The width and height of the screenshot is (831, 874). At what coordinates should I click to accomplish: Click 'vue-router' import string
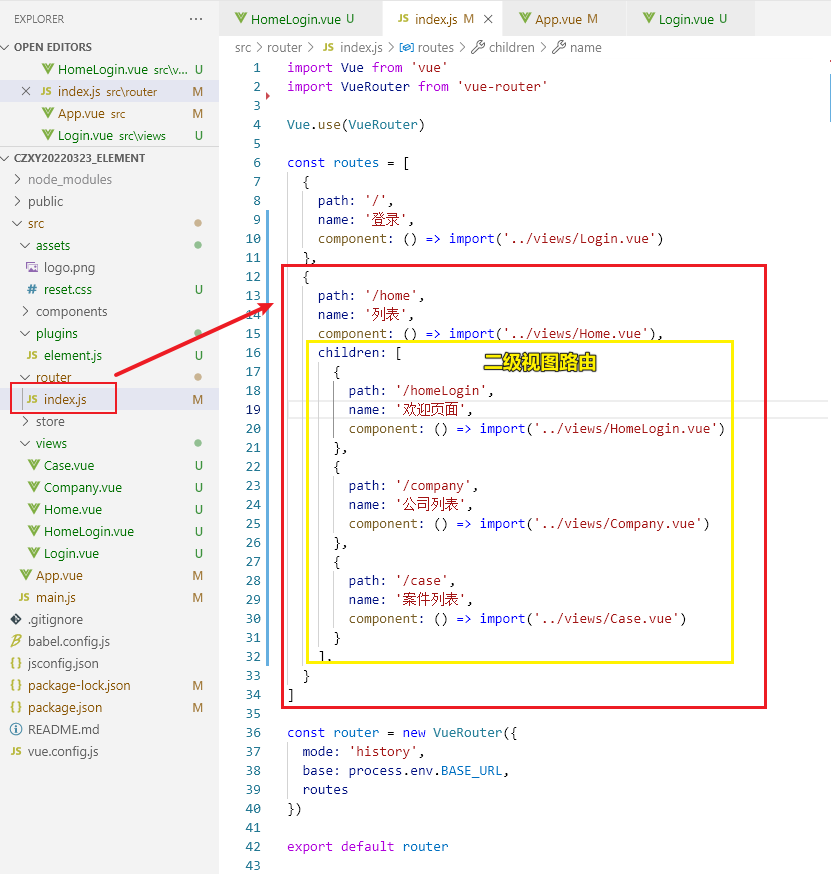(502, 86)
